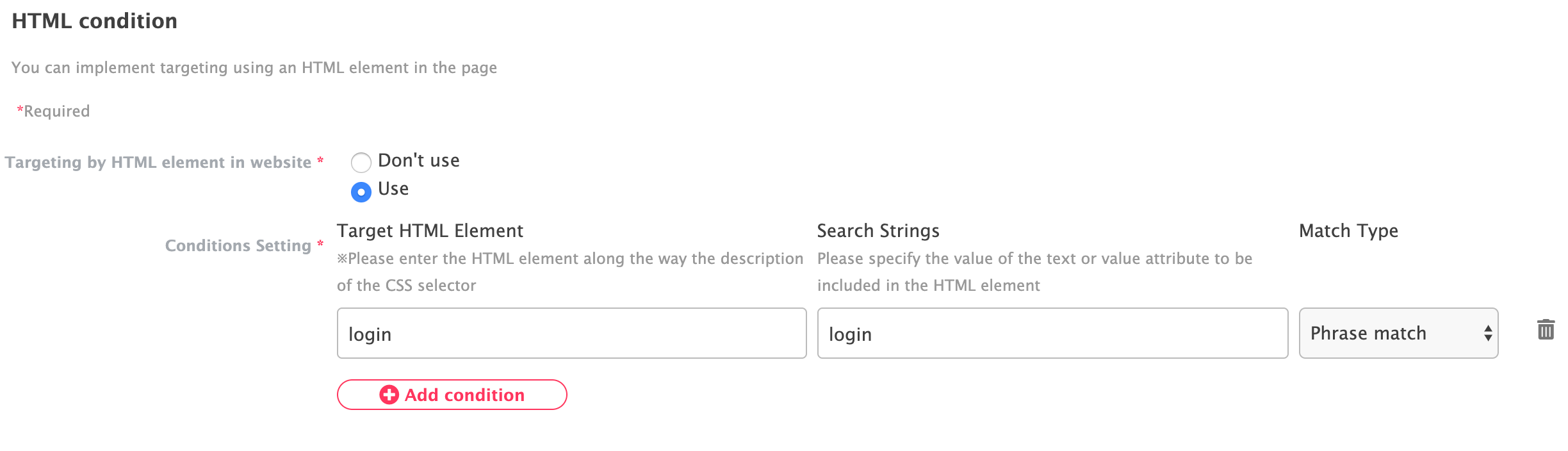Click the CSS selector hint text

pos(569,272)
